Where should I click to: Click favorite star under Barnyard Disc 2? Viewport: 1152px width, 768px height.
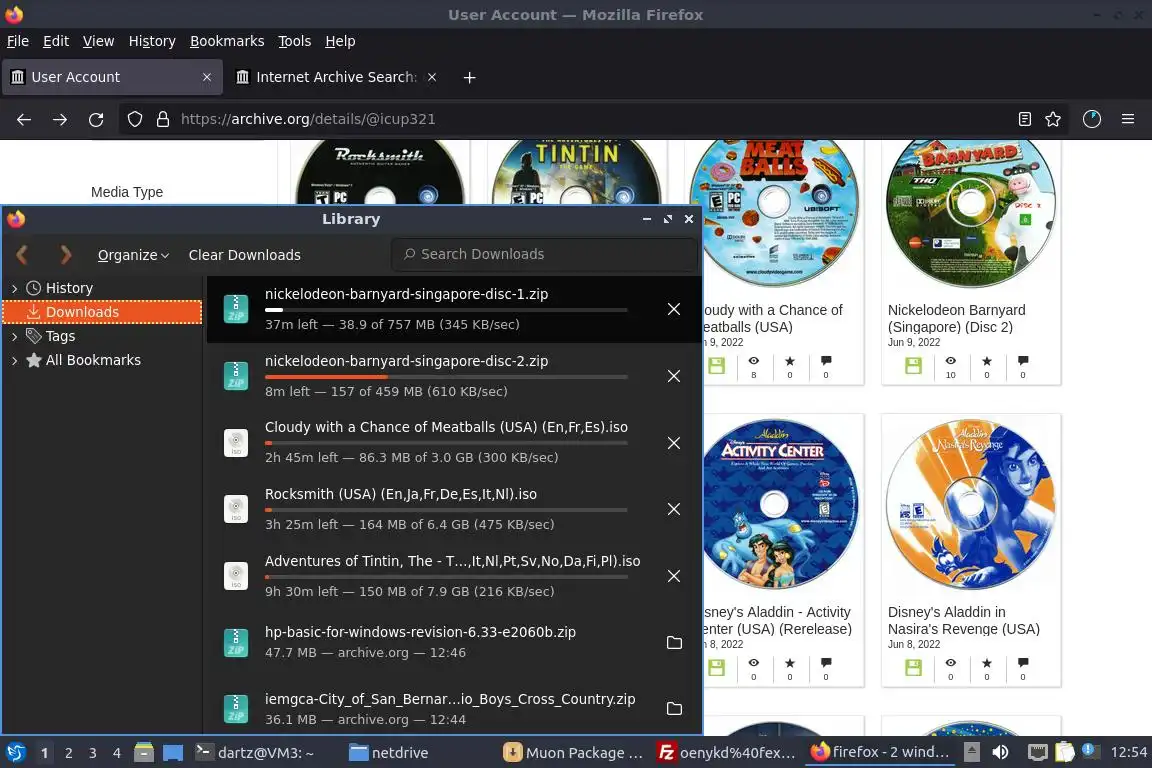pyautogui.click(x=987, y=361)
